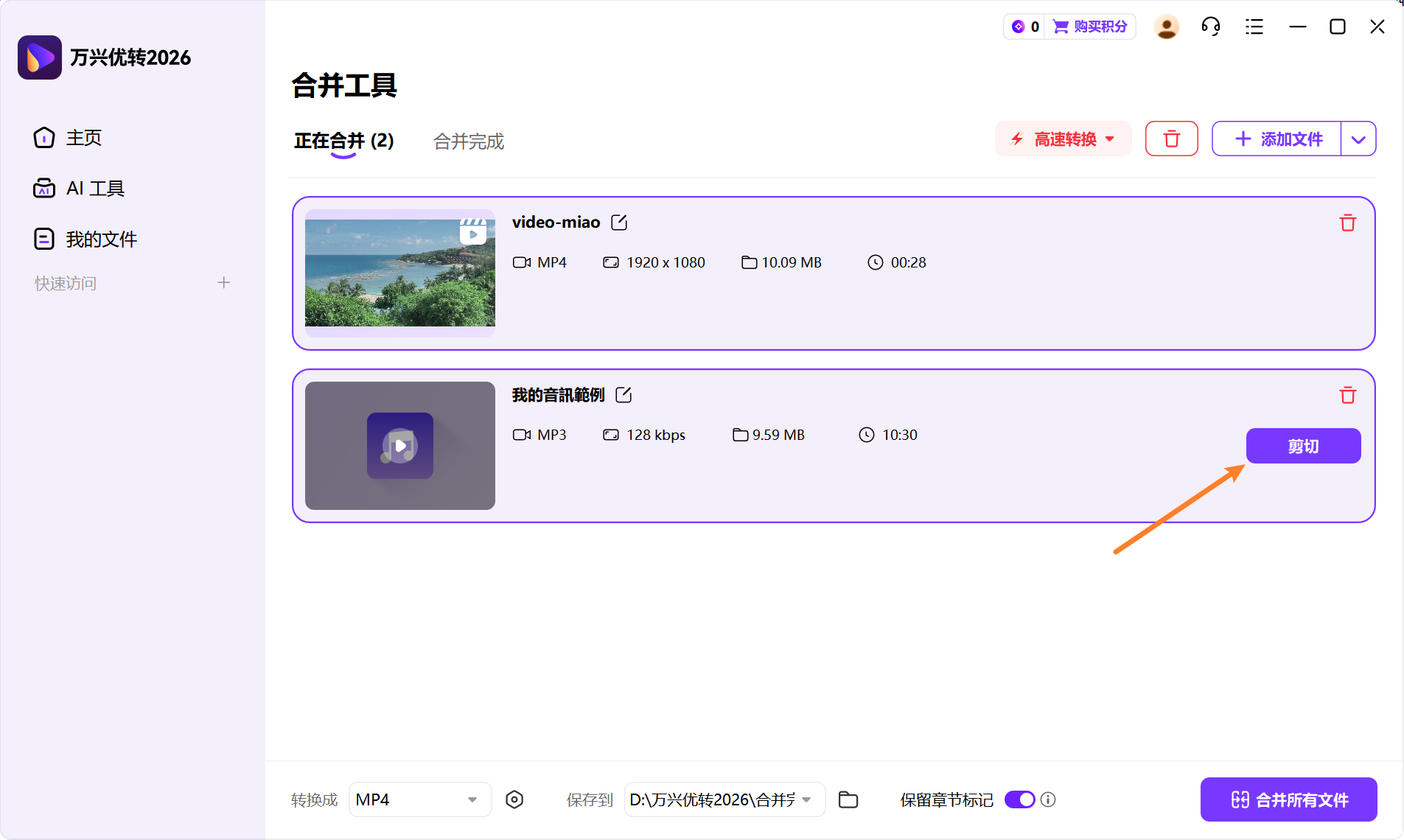The width and height of the screenshot is (1404, 840).
Task: Click the user avatar icon
Action: pyautogui.click(x=1166, y=26)
